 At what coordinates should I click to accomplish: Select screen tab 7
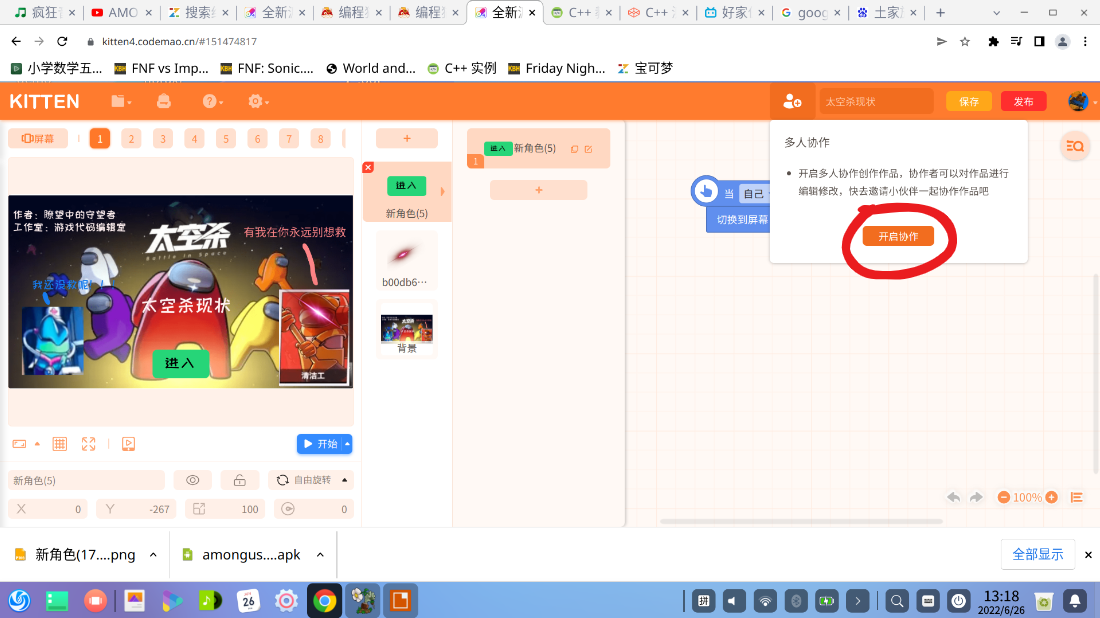289,139
